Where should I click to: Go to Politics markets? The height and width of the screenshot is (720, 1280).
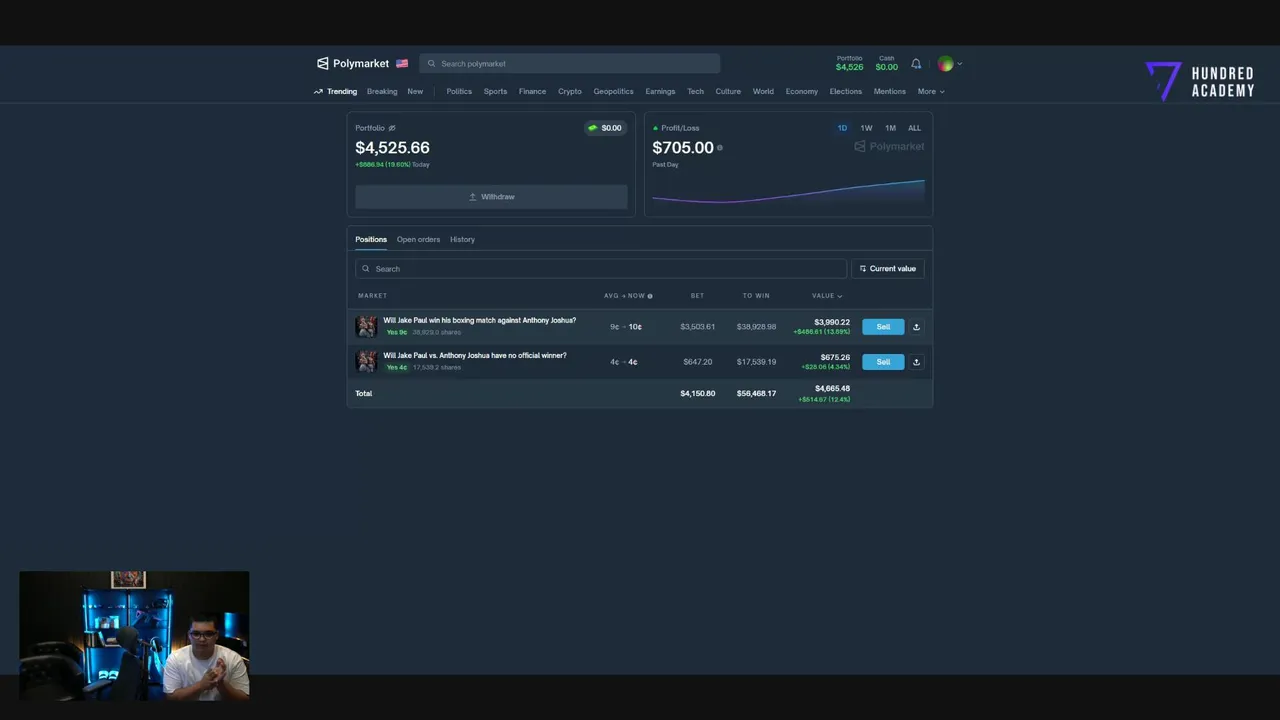tap(459, 91)
